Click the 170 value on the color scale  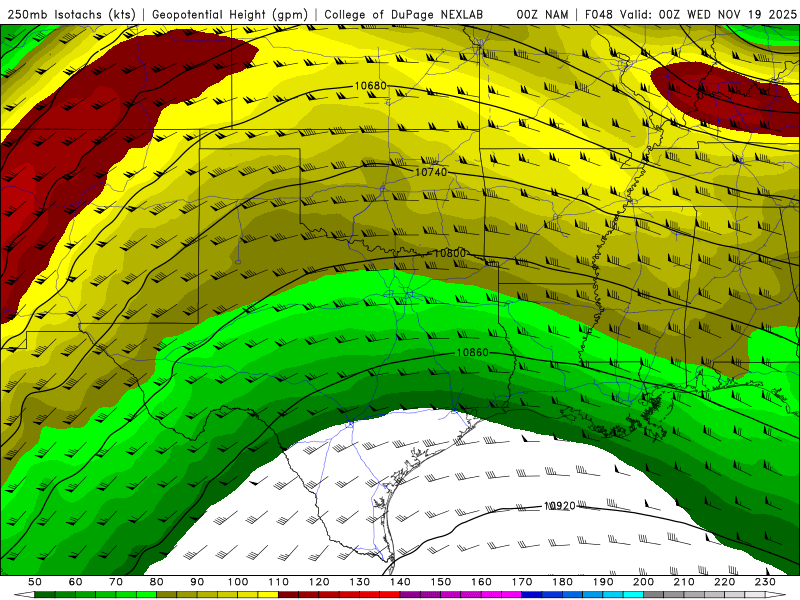point(522,582)
